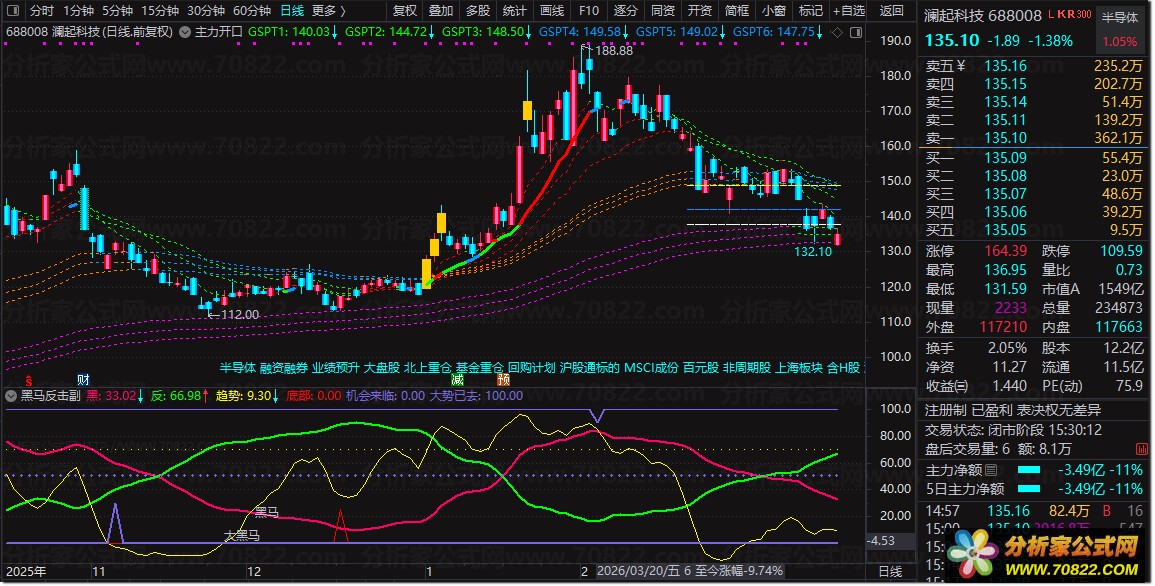The image size is (1155, 586).
Task: Click the red § marker icon
Action: 30,380
